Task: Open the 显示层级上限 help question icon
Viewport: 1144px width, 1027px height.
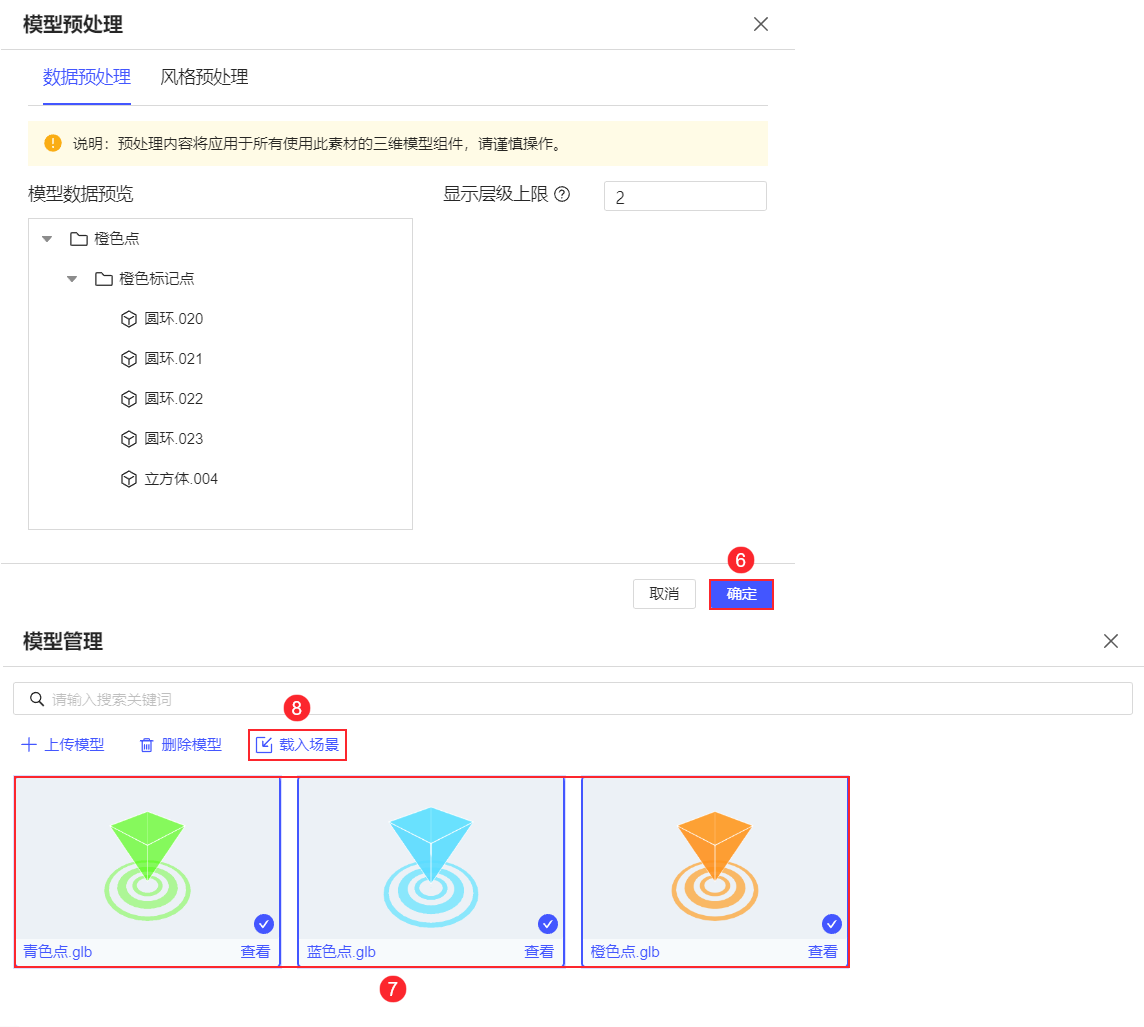Action: tap(562, 194)
